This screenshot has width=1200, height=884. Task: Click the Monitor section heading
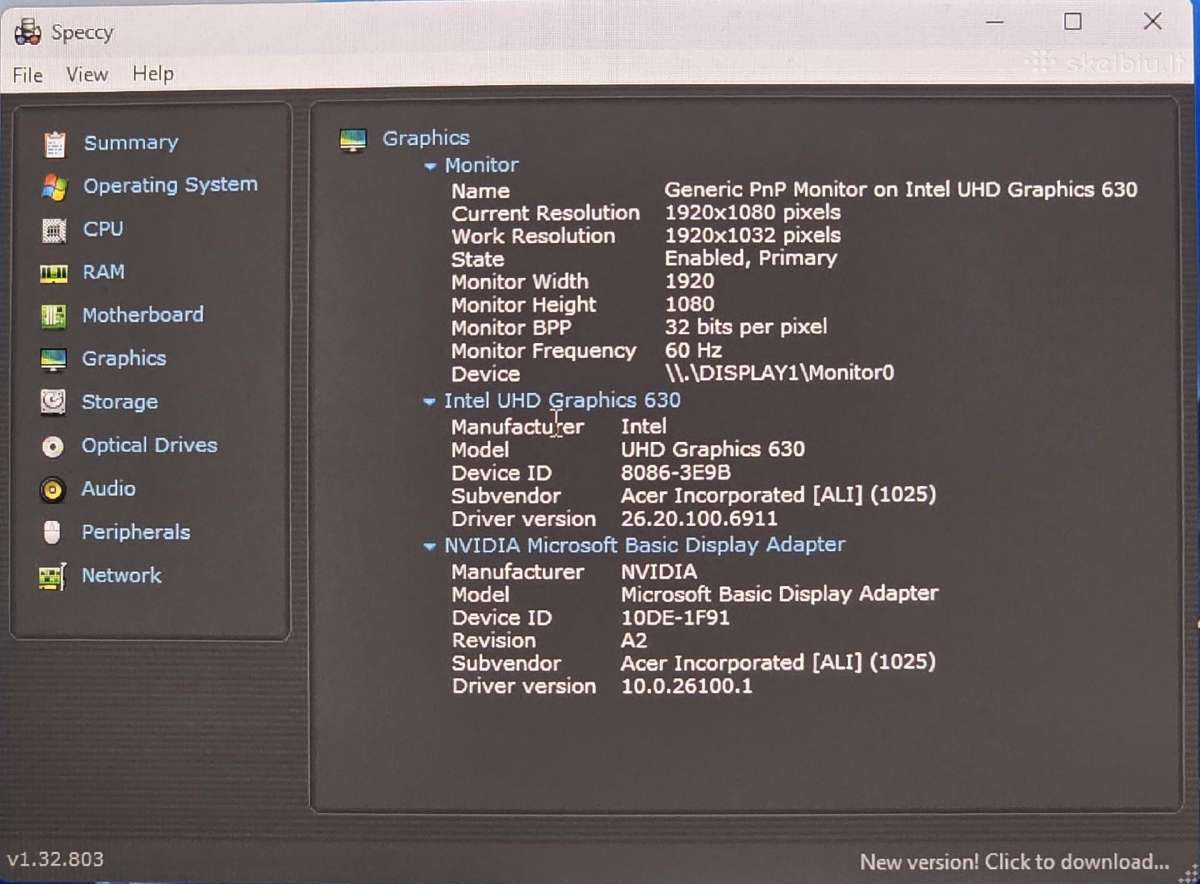point(482,165)
